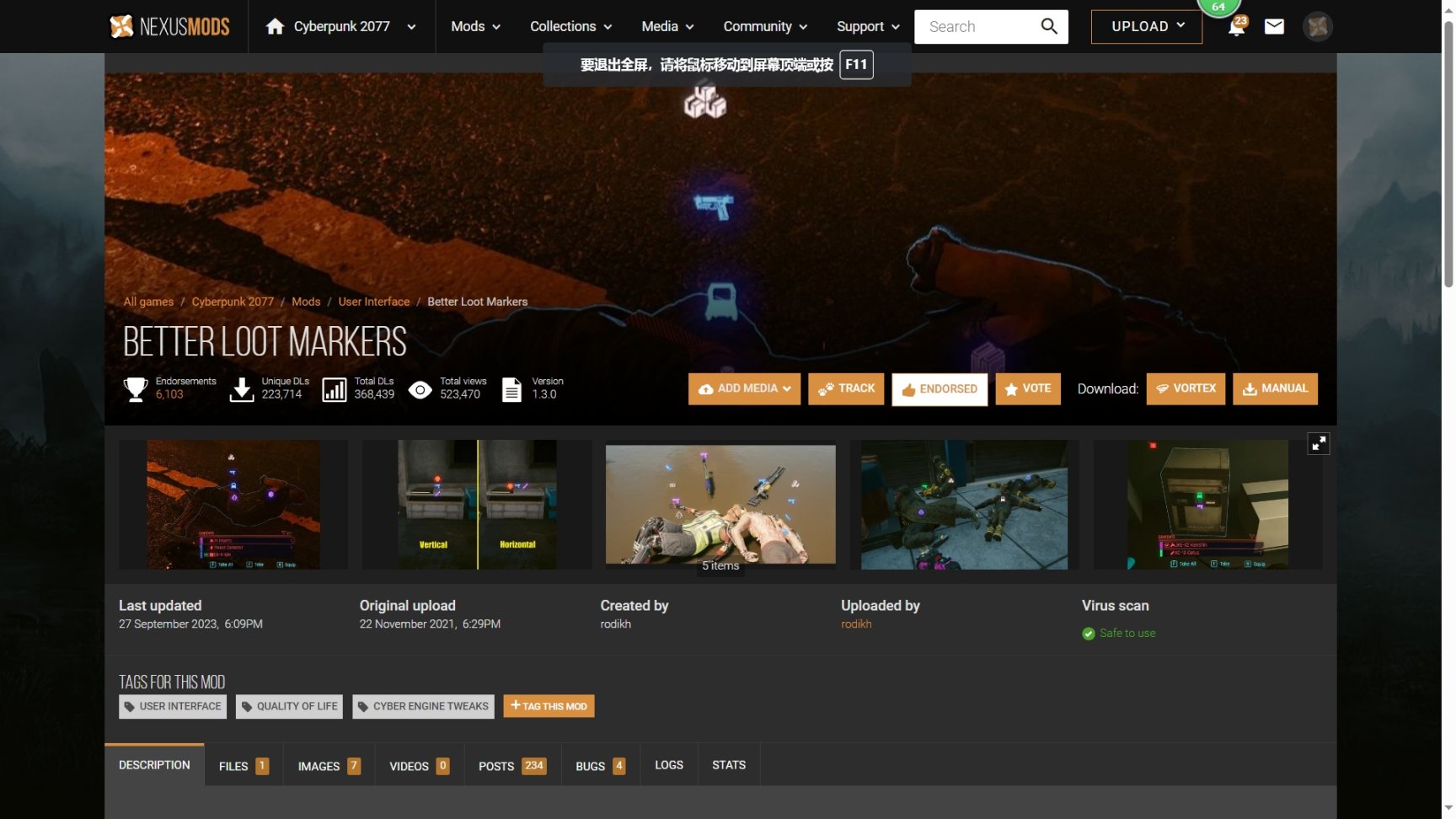This screenshot has width=1456, height=819.
Task: Click the green 64 badge at top
Action: pos(1218,7)
